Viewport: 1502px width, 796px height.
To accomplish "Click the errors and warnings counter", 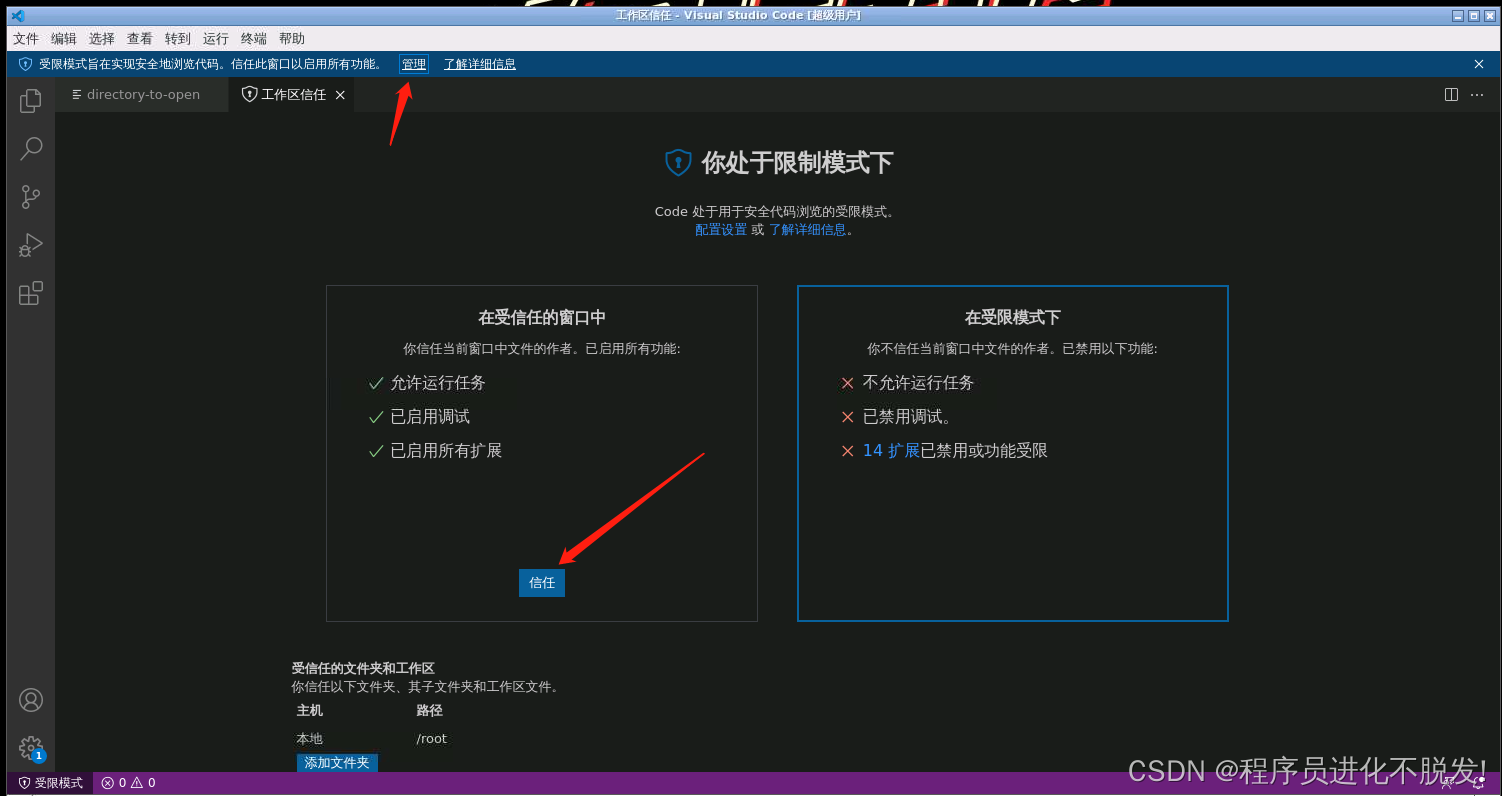I will click(128, 782).
